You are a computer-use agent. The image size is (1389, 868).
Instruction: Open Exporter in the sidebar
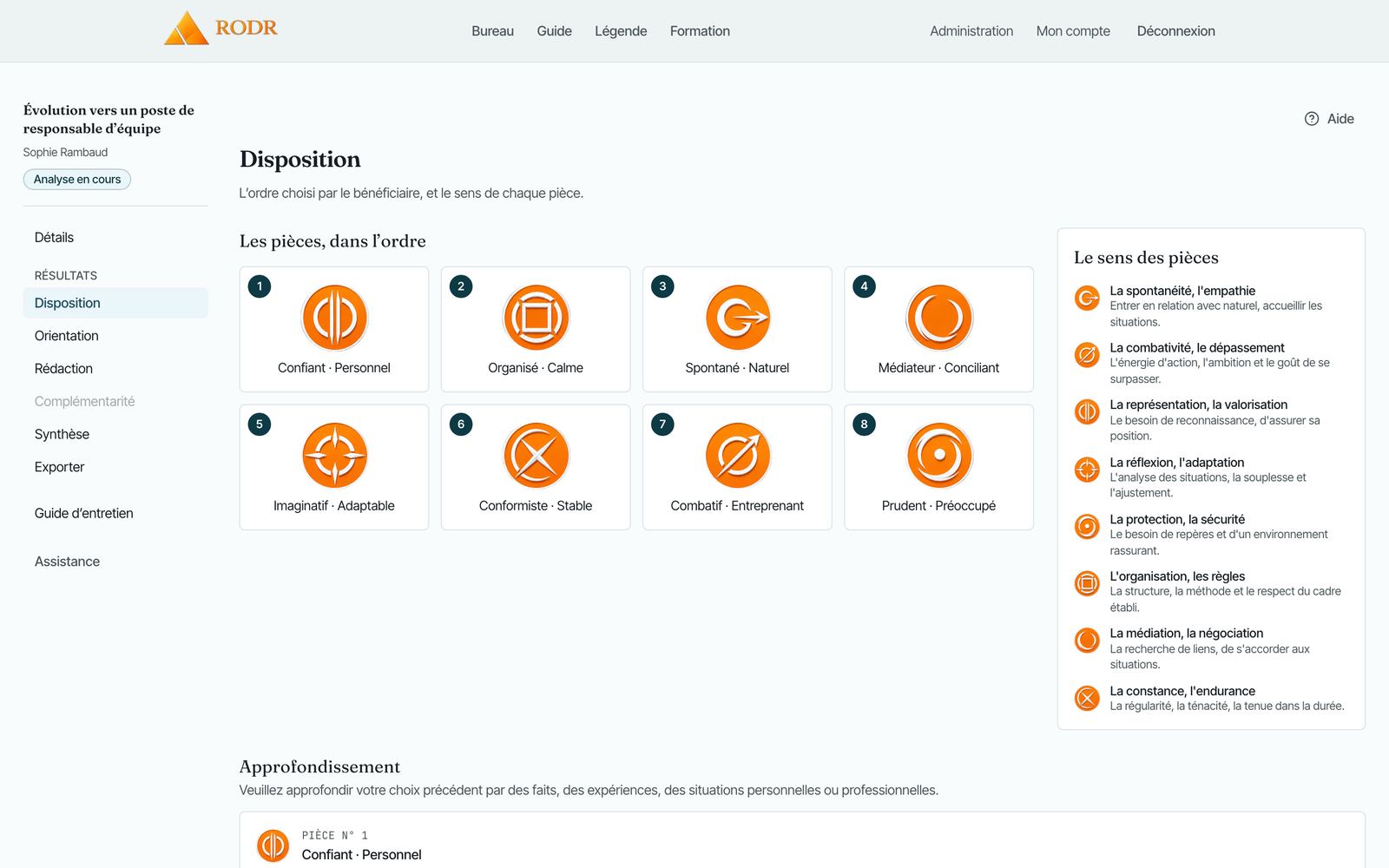click(x=115, y=467)
